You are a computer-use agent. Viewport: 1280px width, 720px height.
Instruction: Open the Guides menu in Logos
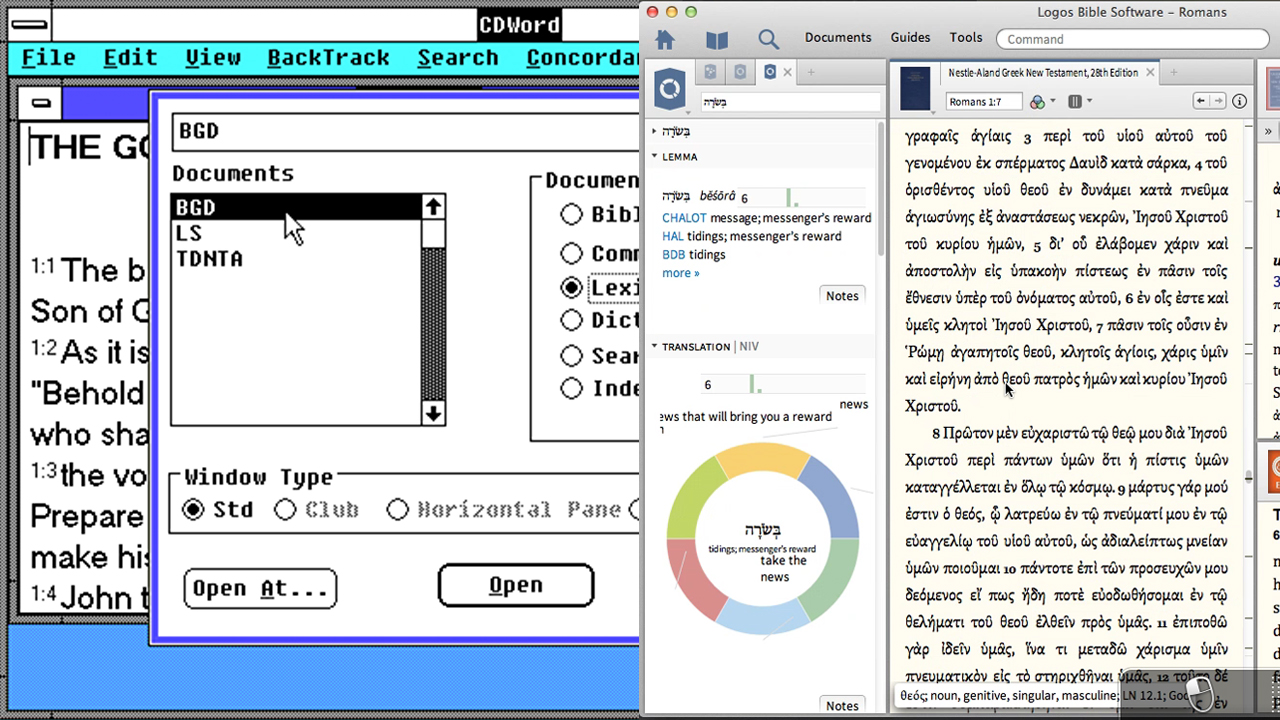pos(910,38)
